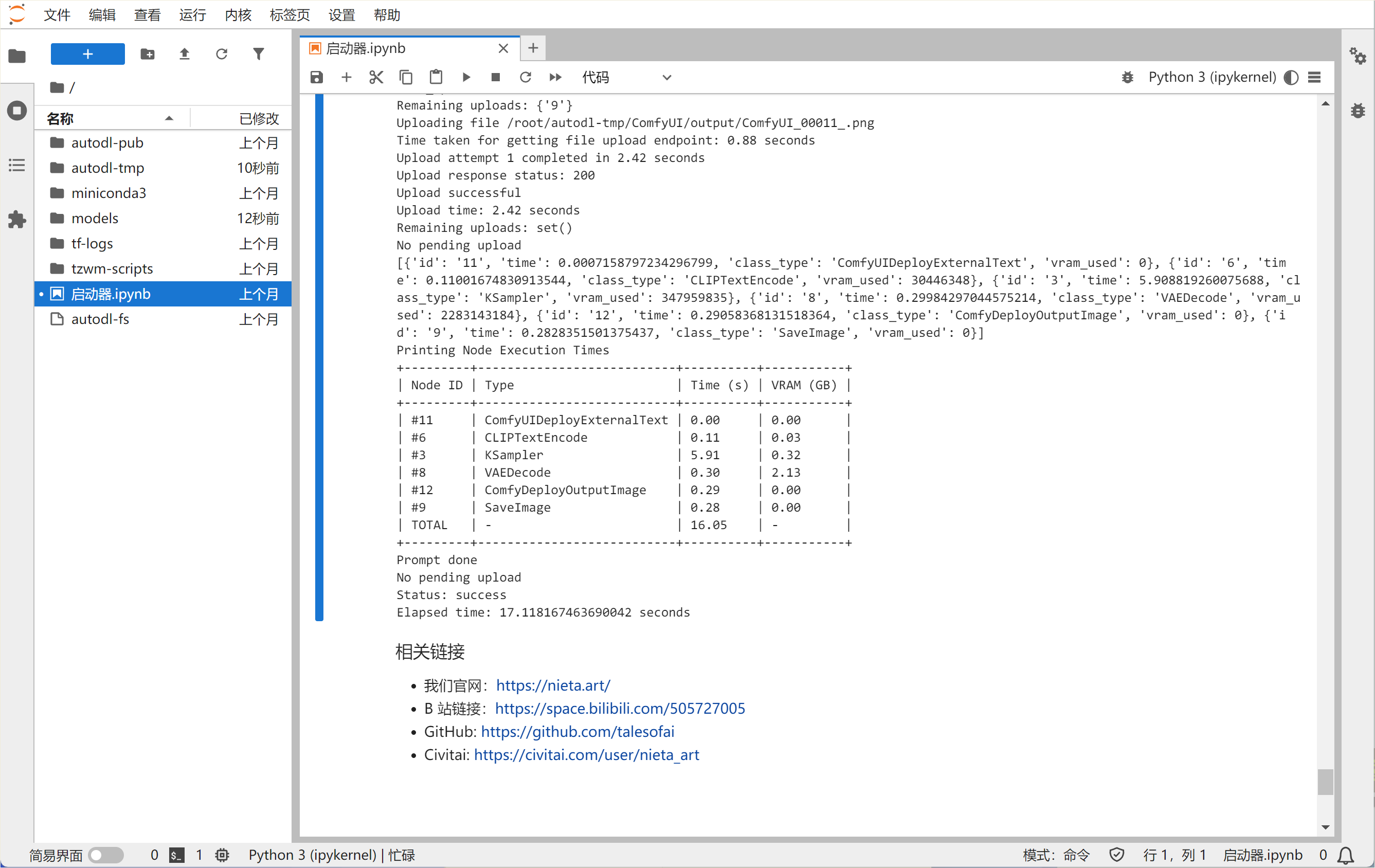
Task: Open the 设置 menu
Action: (x=341, y=15)
